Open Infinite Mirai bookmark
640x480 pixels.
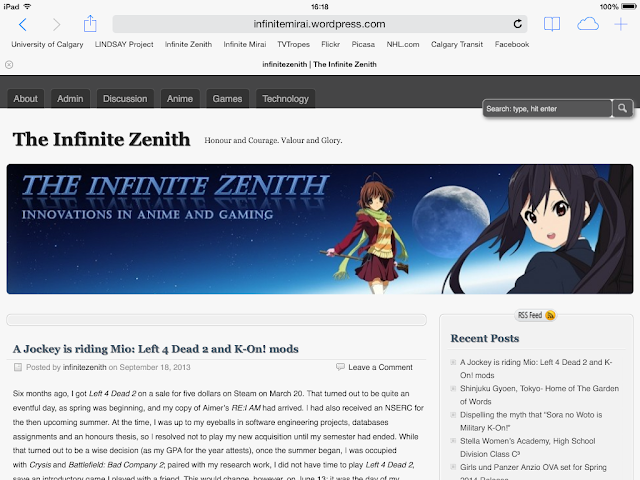point(244,44)
